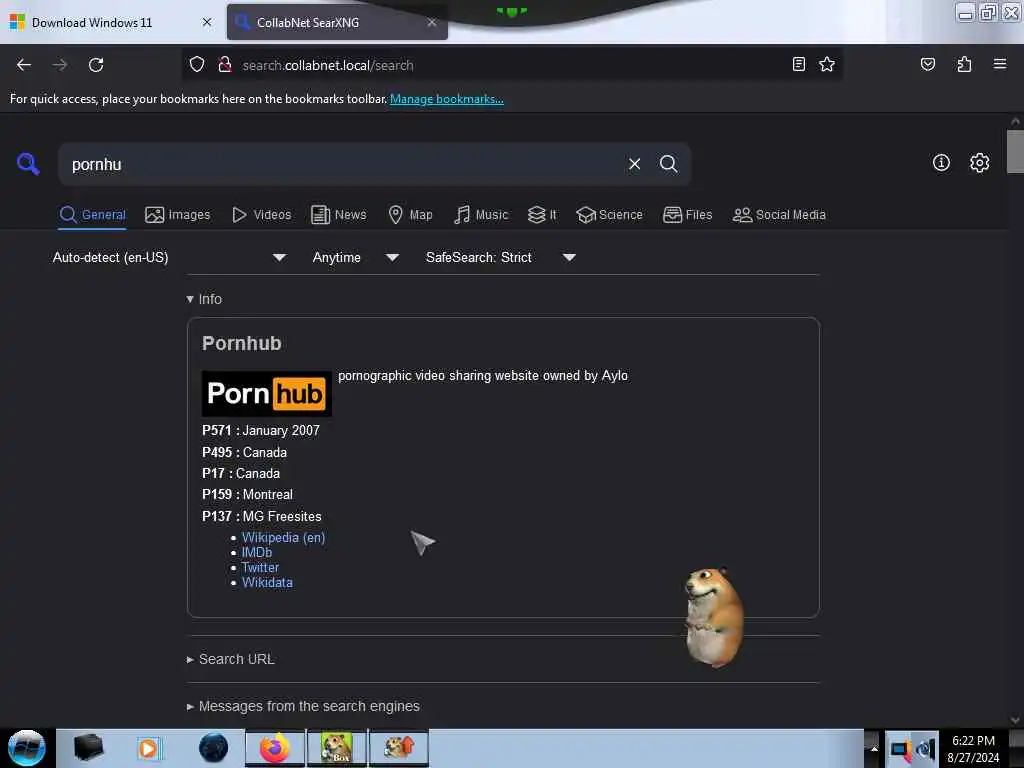This screenshot has width=1024, height=768.
Task: Collapse the Info section
Action: [x=204, y=299]
